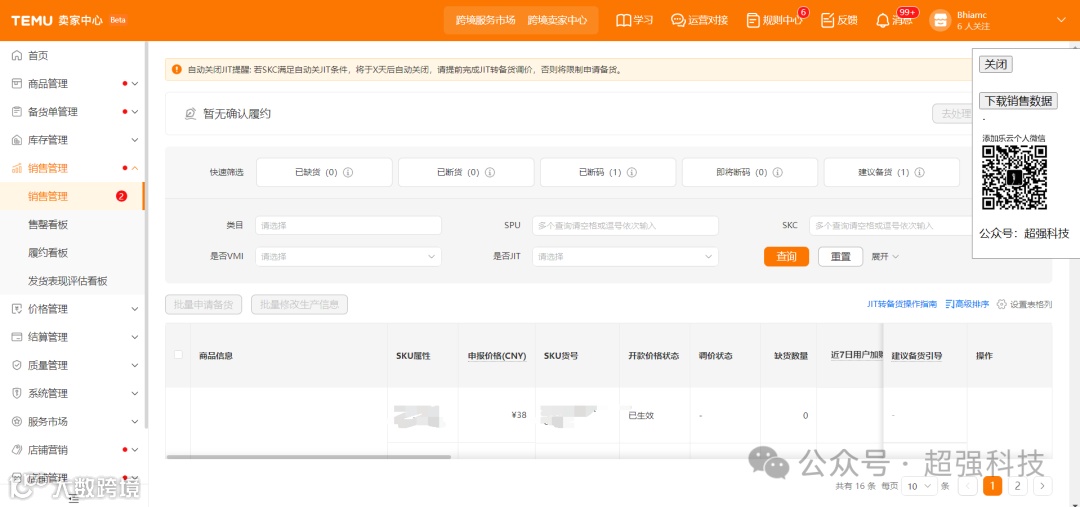Toggle the select-all checkbox in table header
The height and width of the screenshot is (507, 1080).
coord(178,355)
